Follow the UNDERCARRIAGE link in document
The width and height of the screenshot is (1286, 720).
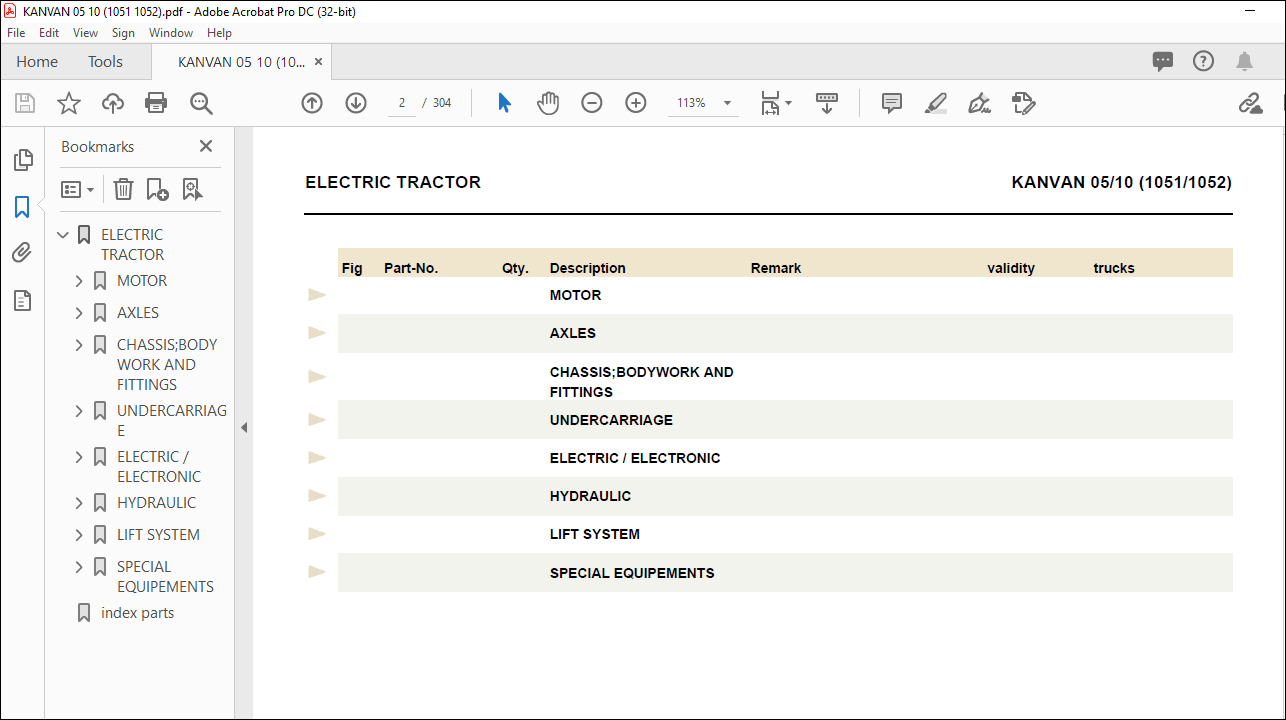[611, 420]
